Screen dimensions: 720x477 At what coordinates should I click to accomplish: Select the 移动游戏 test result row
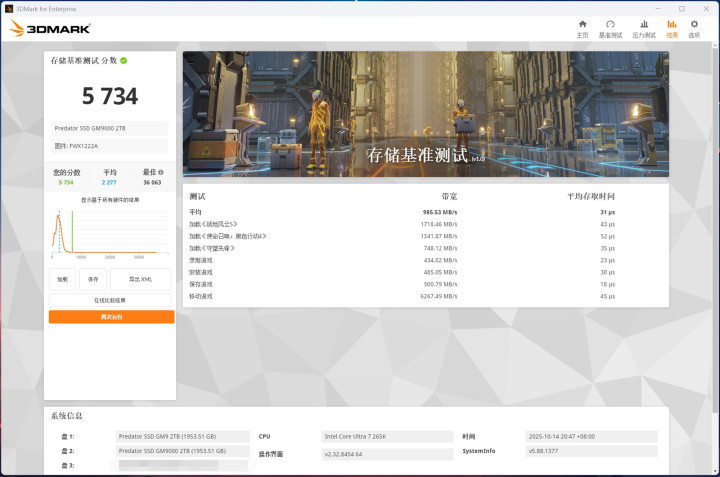pyautogui.click(x=425, y=296)
